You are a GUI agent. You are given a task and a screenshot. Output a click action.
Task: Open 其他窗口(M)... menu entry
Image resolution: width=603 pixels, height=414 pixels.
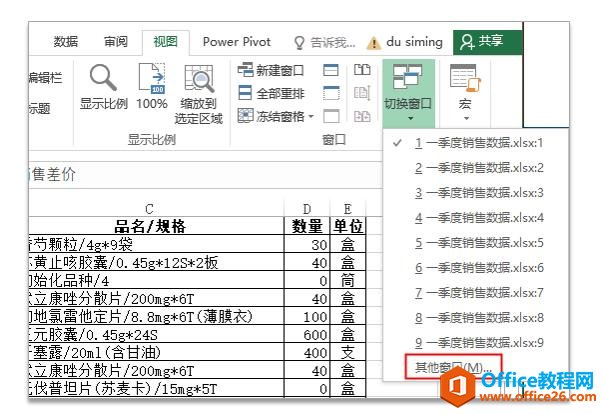coord(453,368)
